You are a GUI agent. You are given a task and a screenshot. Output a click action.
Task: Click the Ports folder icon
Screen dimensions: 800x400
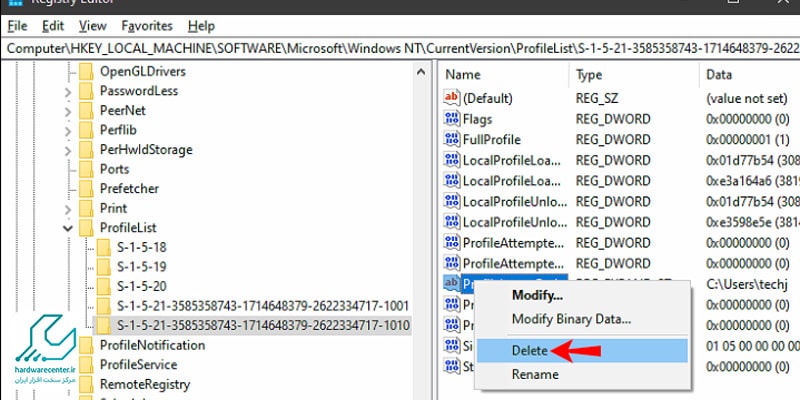click(86, 169)
